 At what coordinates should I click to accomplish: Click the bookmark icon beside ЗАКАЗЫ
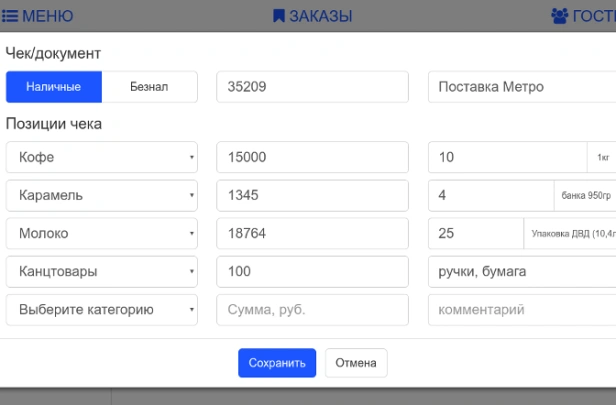pyautogui.click(x=279, y=16)
